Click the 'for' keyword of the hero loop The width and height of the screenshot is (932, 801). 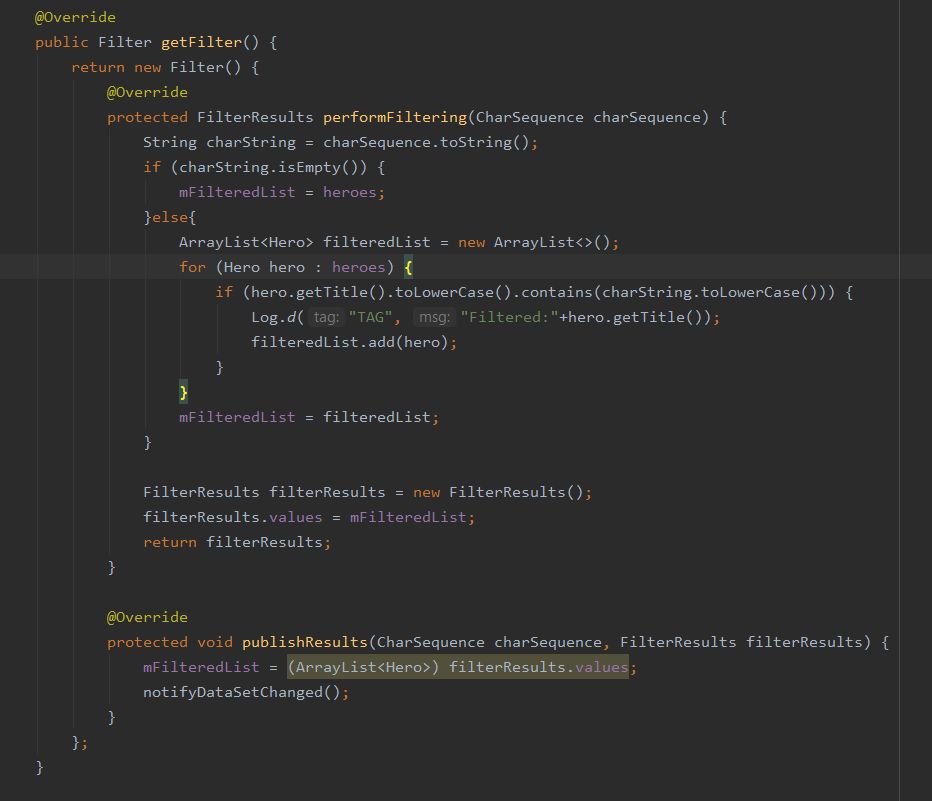tap(193, 267)
